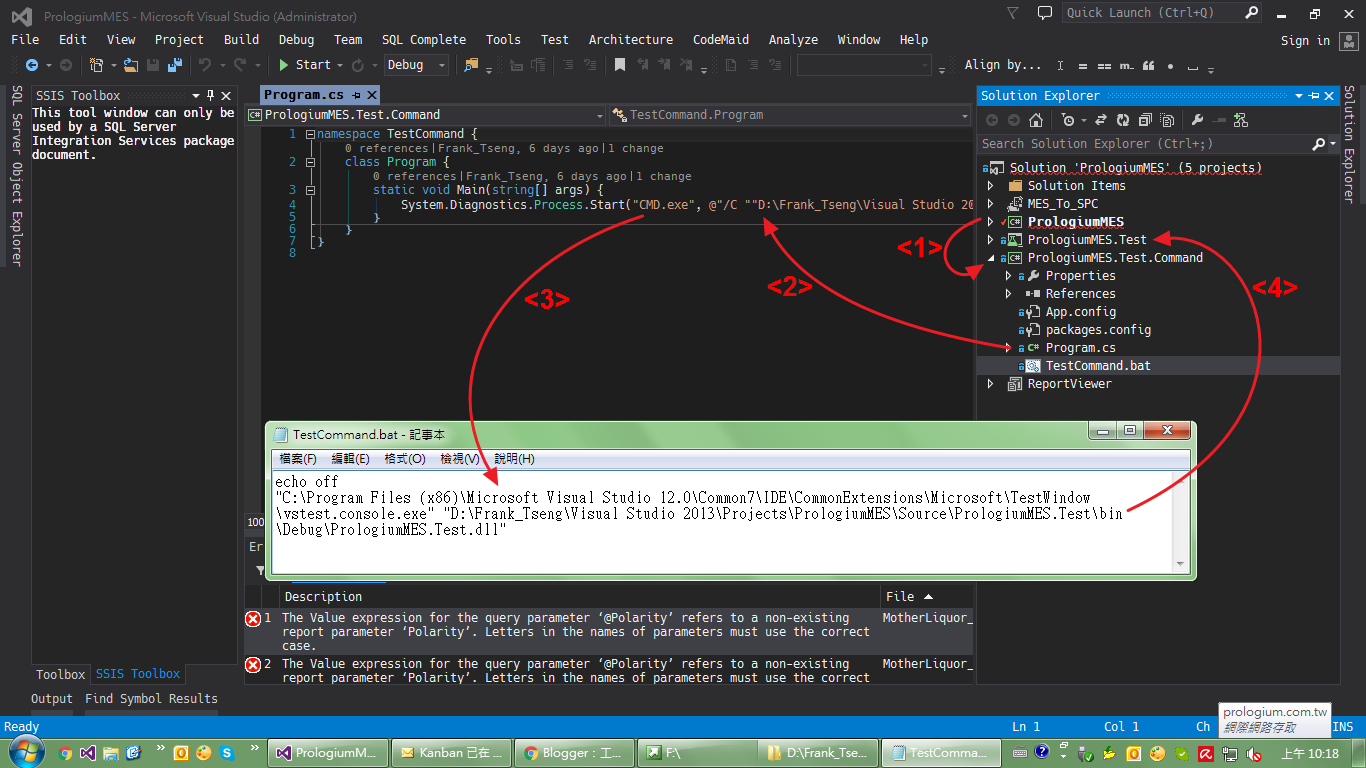The height and width of the screenshot is (768, 1366).
Task: Switch to the Toolbox tab
Action: click(x=60, y=674)
